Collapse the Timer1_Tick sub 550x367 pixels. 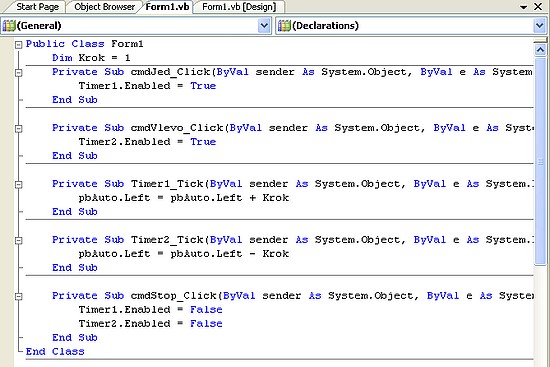click(19, 185)
